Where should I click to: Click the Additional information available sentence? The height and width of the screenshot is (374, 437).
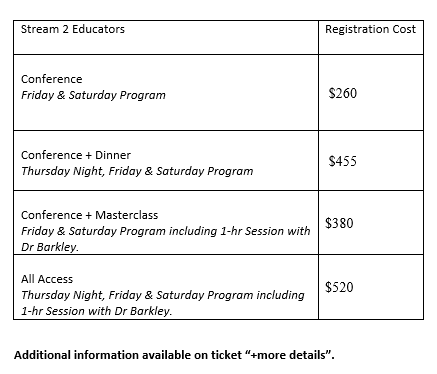tap(174, 355)
